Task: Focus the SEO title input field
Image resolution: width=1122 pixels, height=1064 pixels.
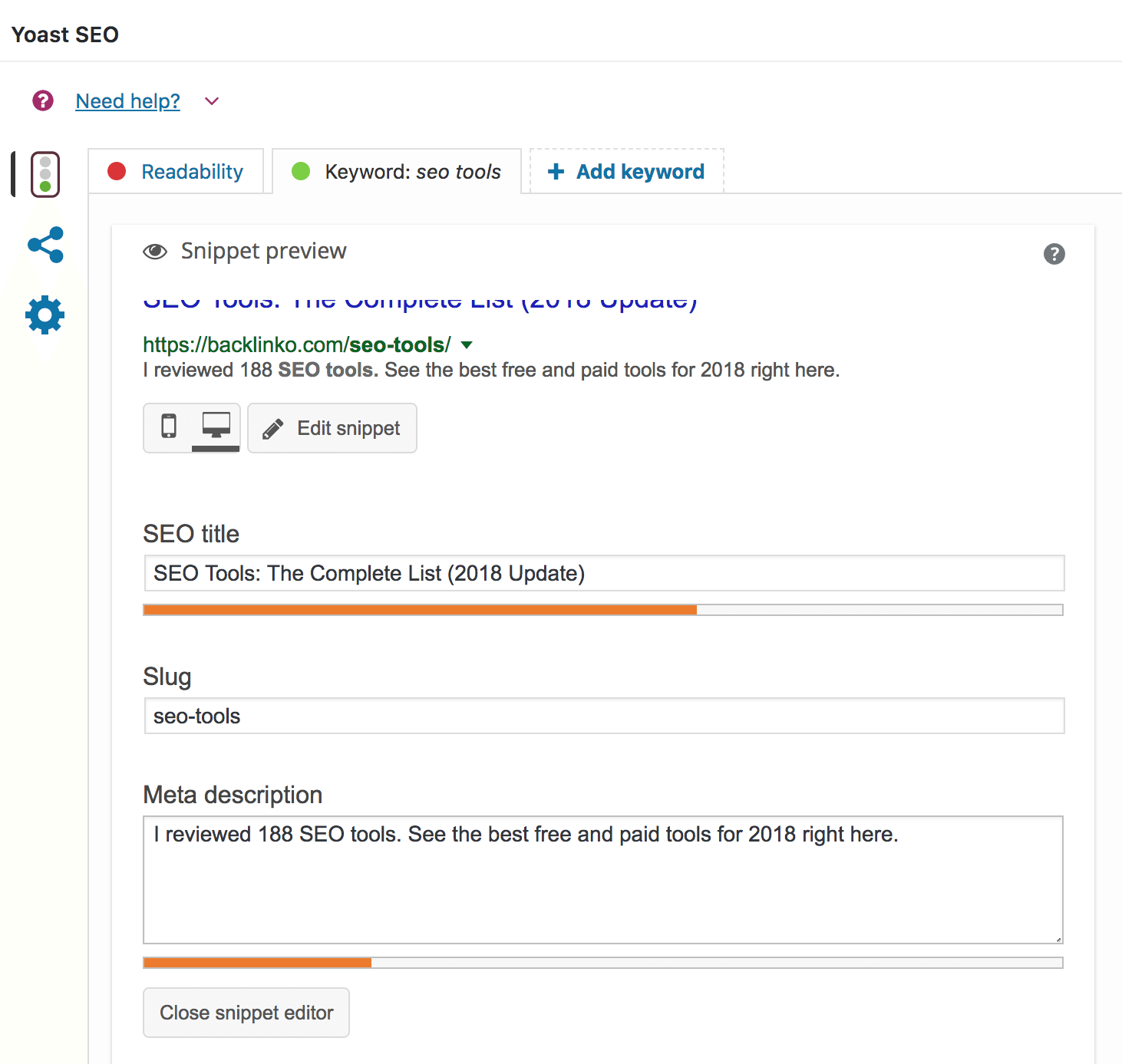Action: coord(604,573)
